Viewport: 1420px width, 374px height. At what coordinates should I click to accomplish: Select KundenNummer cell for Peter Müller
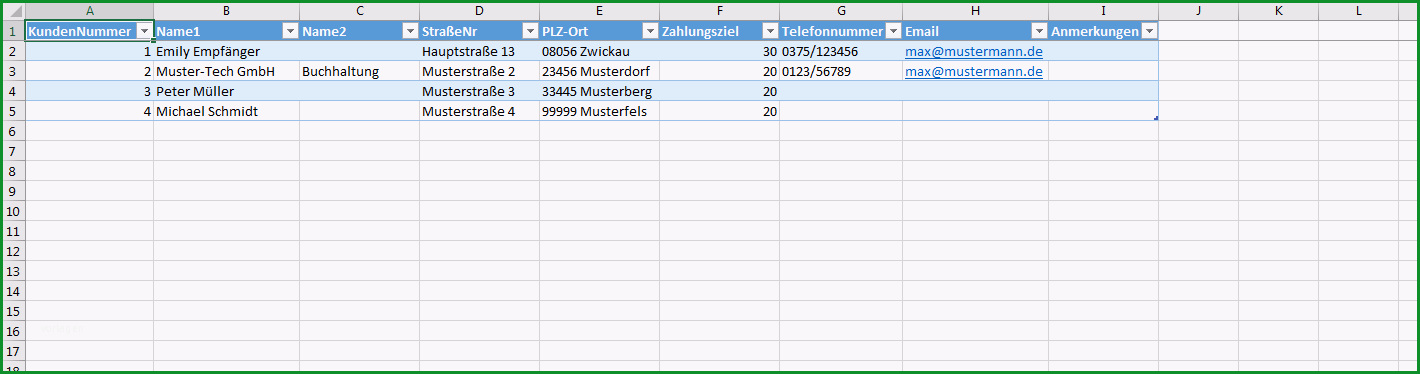[x=89, y=91]
